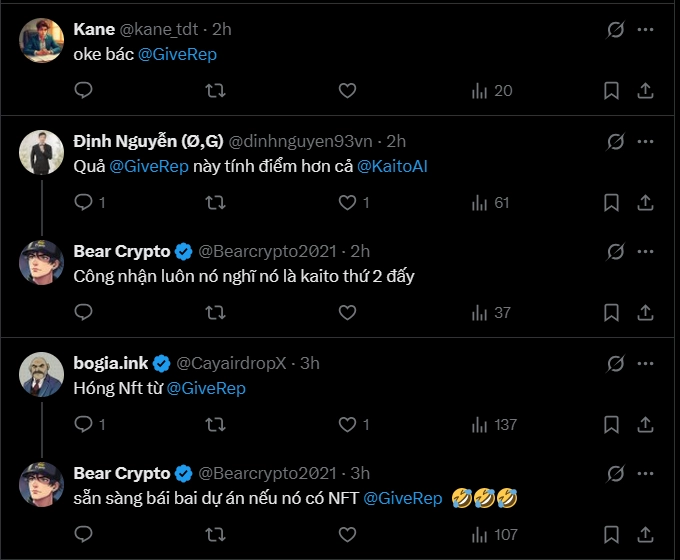Image resolution: width=680 pixels, height=560 pixels.
Task: Open Kane's profile avatar
Action: click(x=43, y=41)
